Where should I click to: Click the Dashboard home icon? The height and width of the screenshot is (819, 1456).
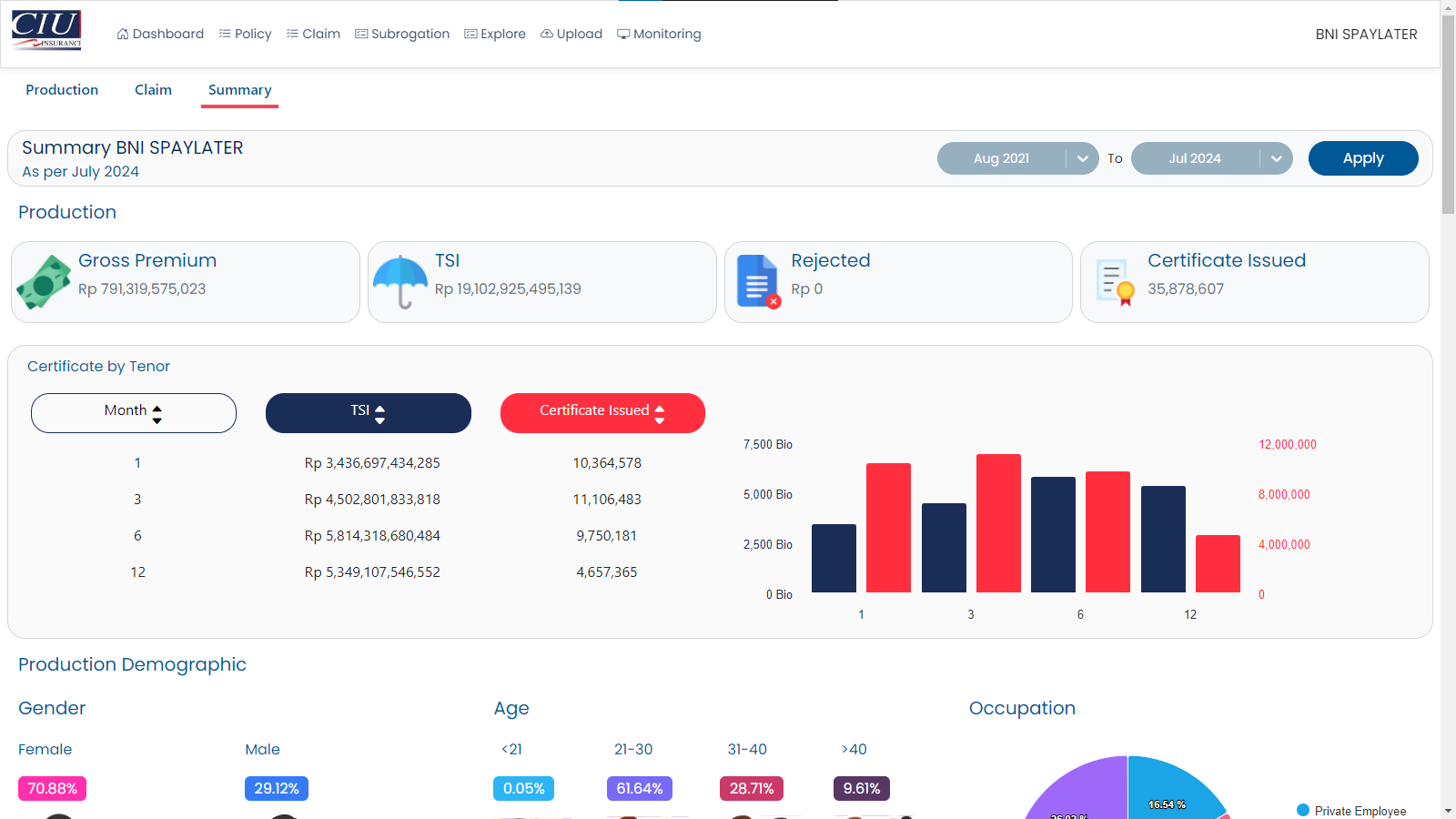click(x=123, y=34)
